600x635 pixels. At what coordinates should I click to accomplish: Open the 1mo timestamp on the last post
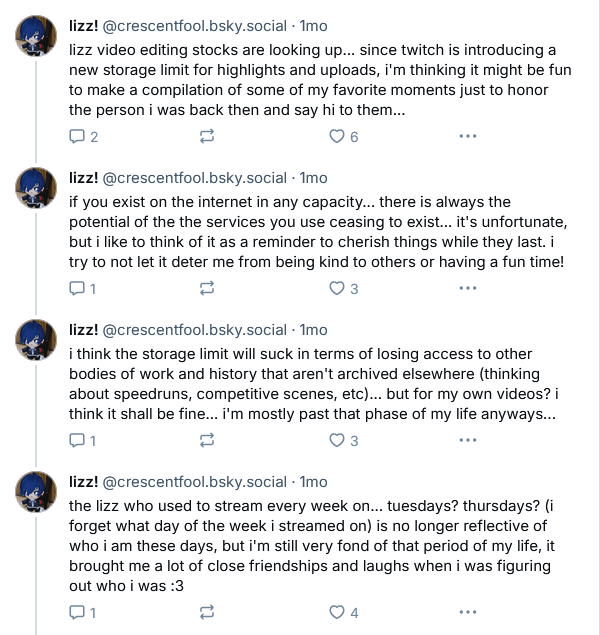tap(313, 482)
